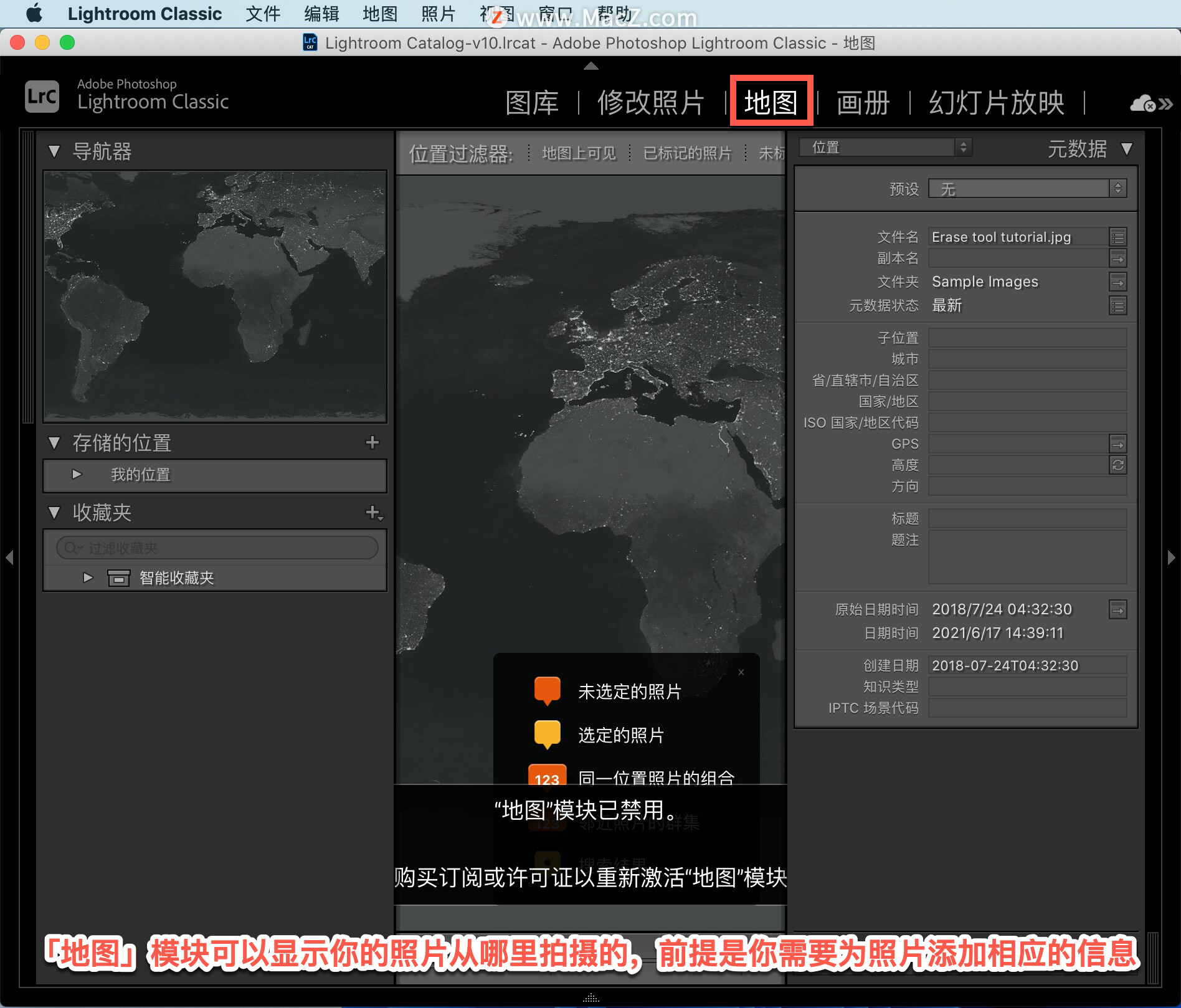This screenshot has height=1008, width=1181.
Task: Toggle the right panel side arrow
Action: [x=1171, y=557]
